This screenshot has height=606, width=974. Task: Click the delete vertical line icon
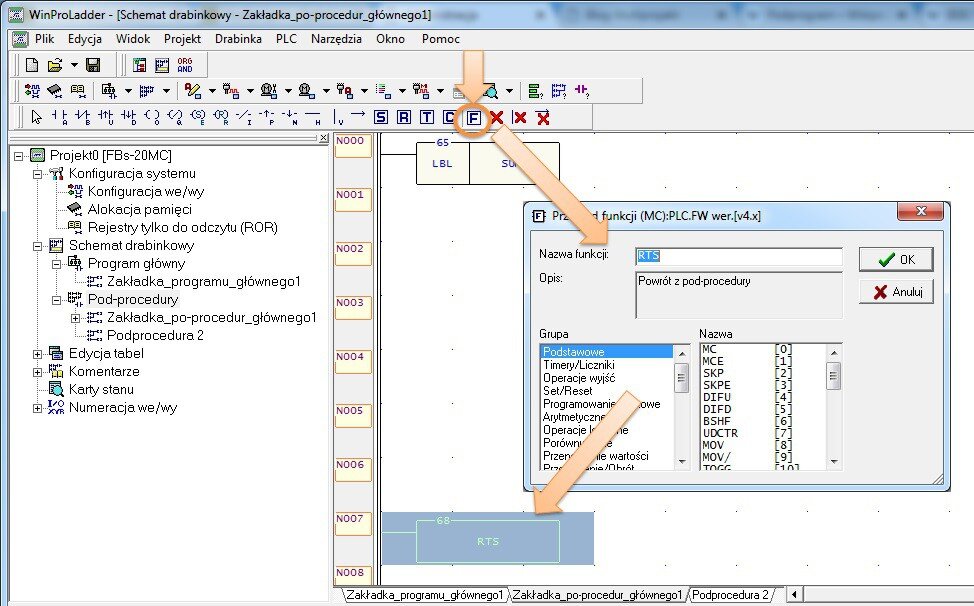pos(519,117)
